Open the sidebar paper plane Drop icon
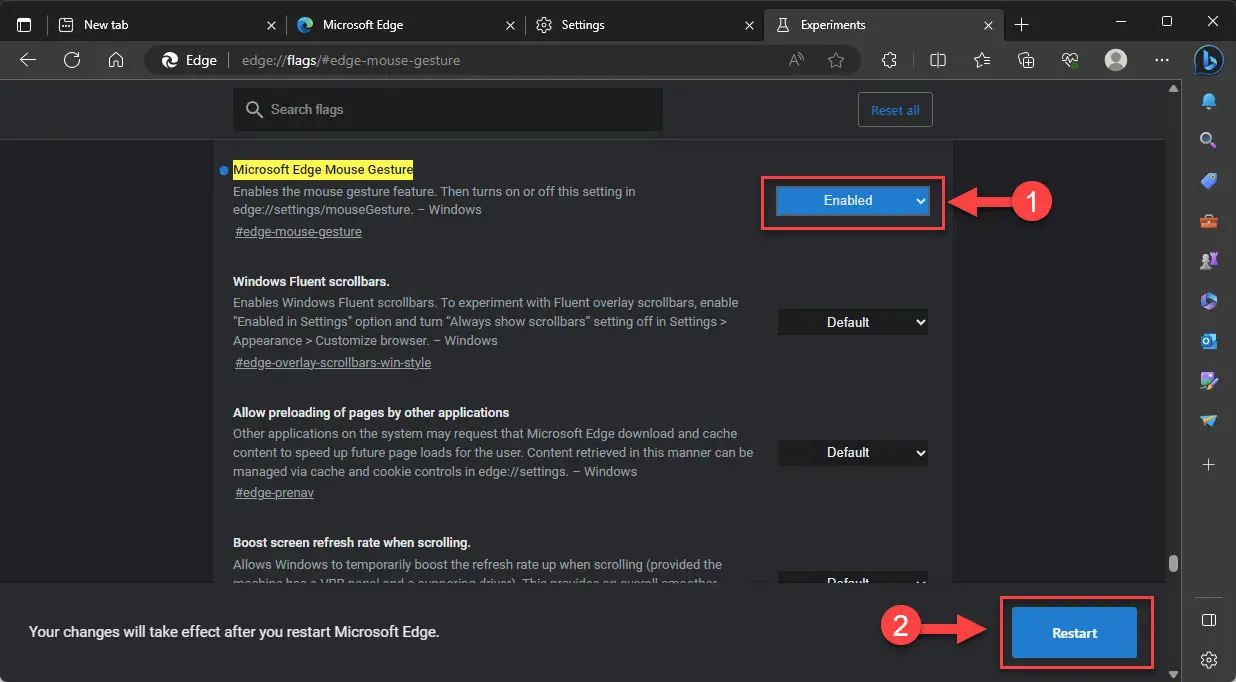The height and width of the screenshot is (682, 1236). click(1209, 421)
